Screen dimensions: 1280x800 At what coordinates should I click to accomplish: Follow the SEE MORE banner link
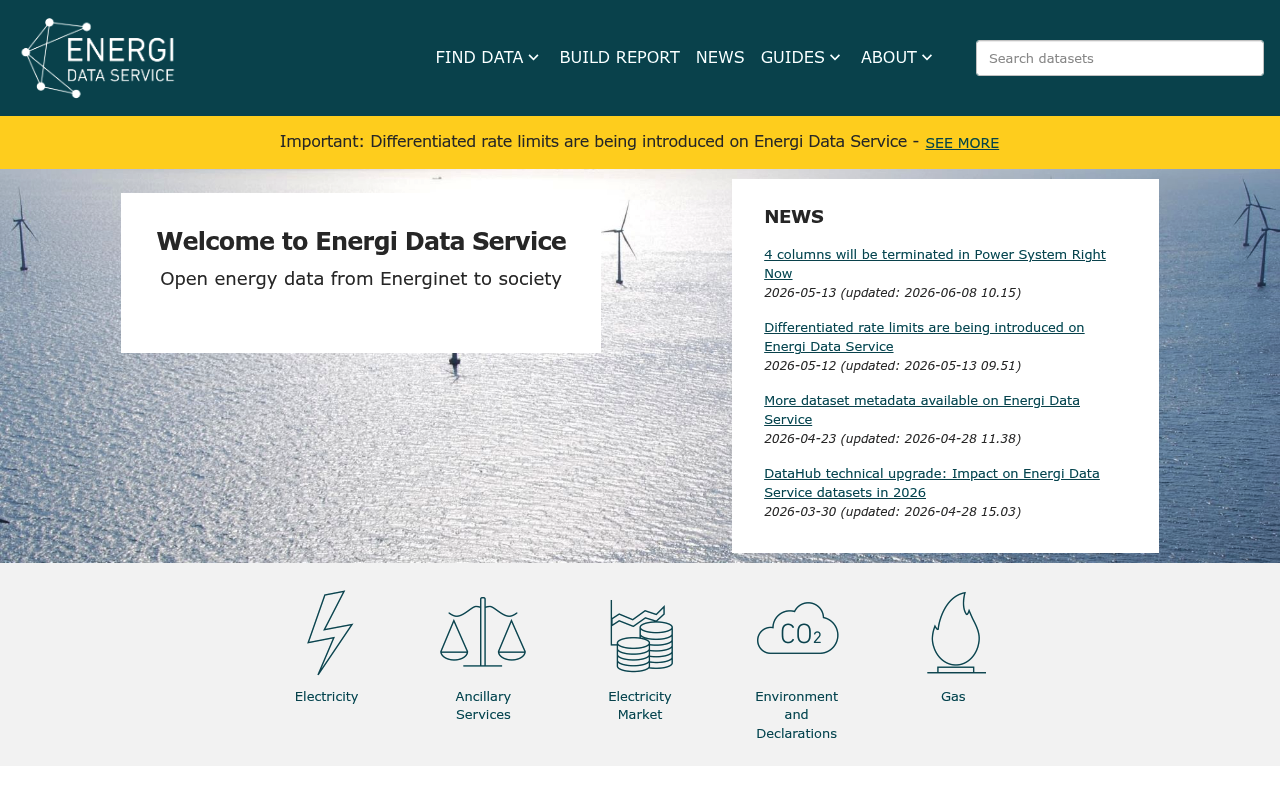962,143
